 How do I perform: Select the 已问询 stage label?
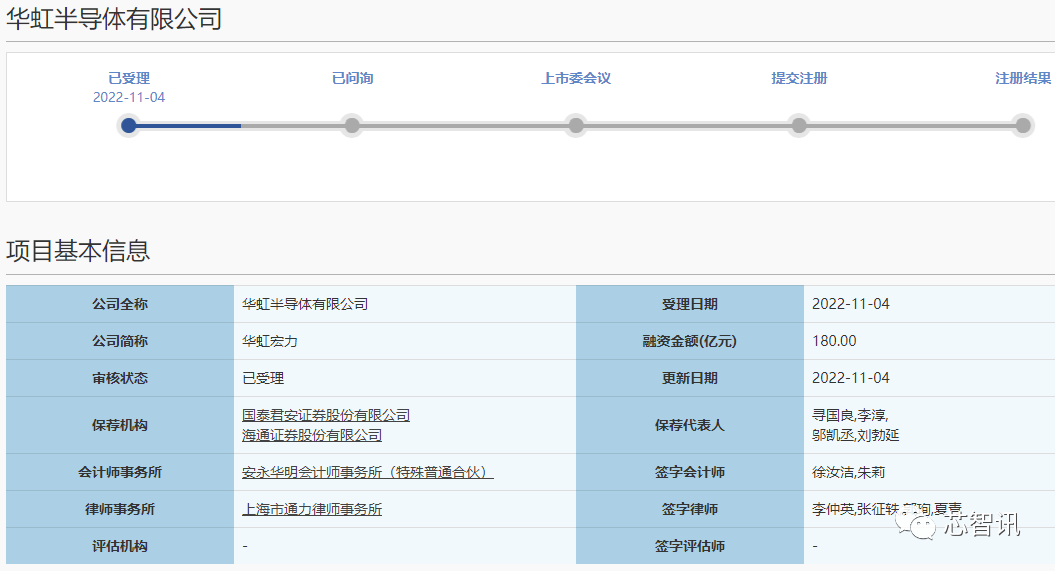click(353, 78)
